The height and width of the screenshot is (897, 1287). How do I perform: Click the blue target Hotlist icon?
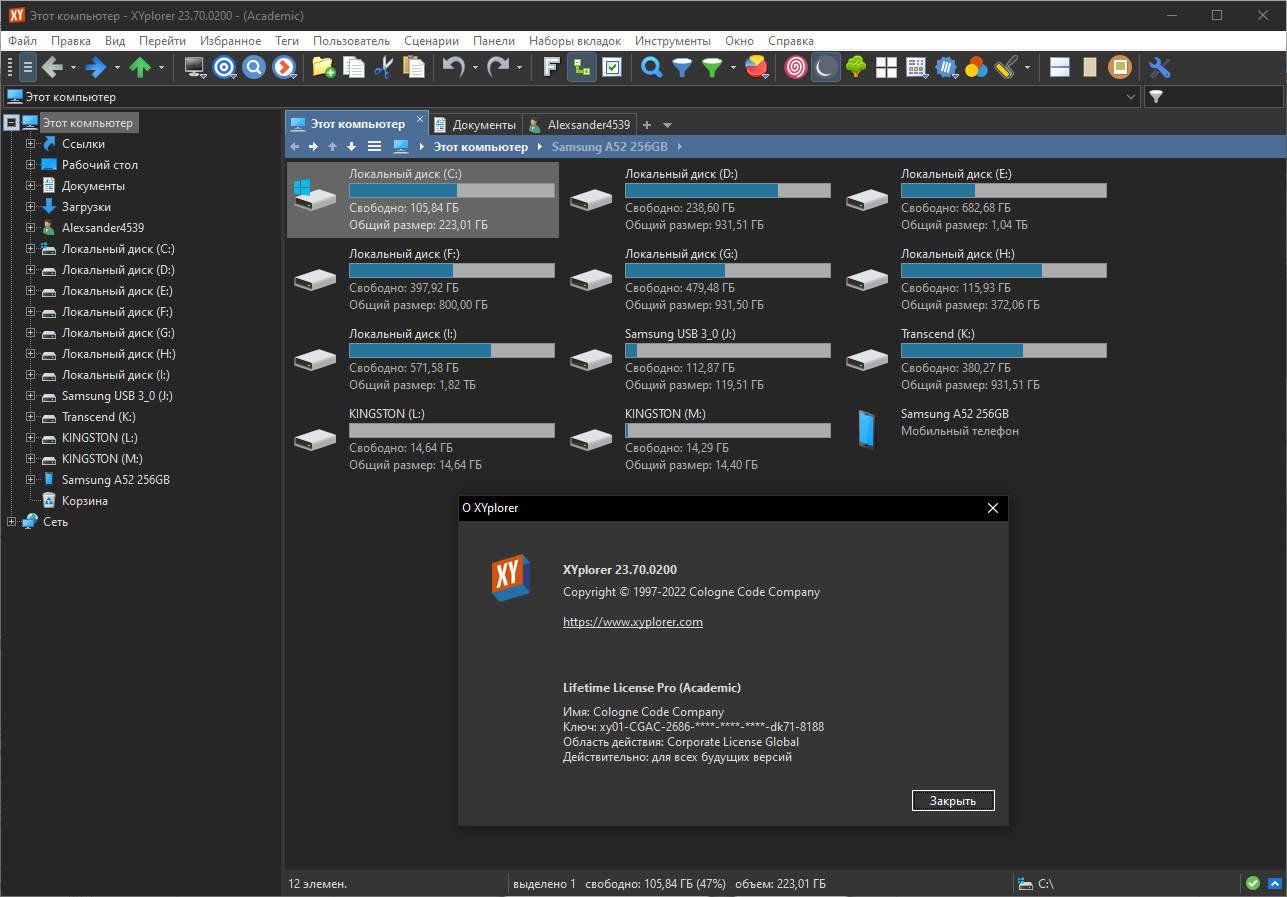tap(225, 68)
